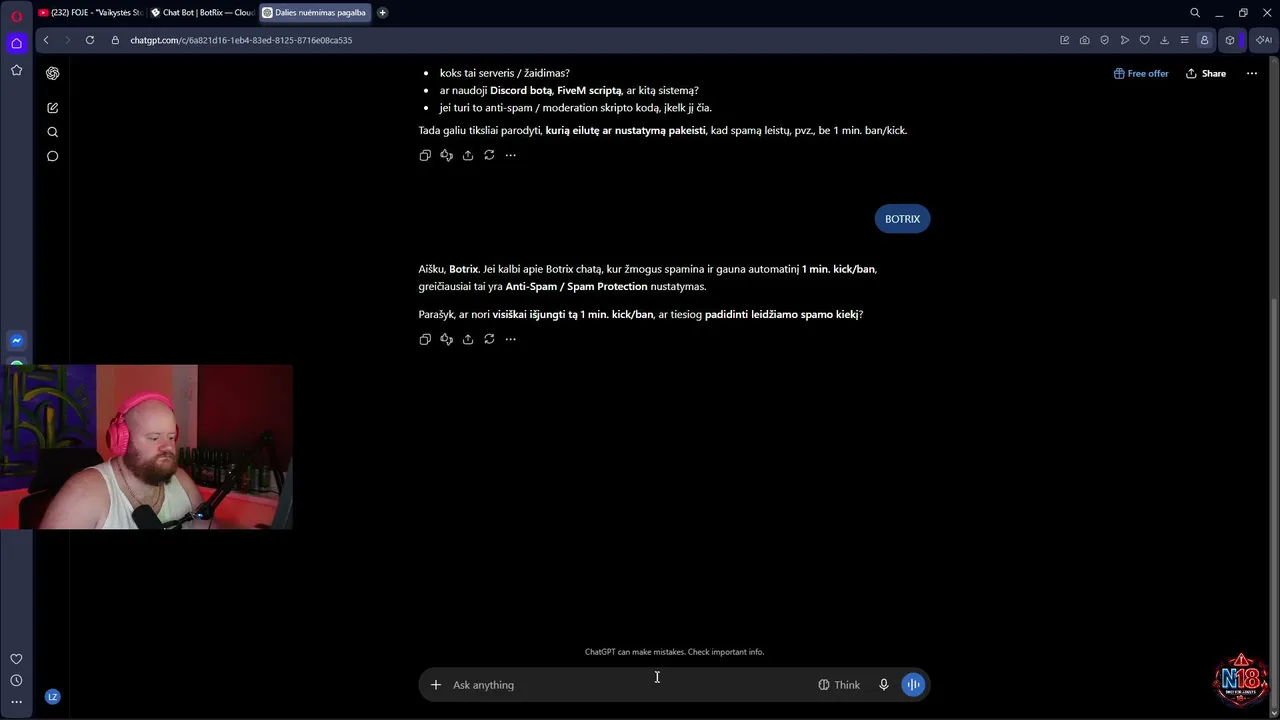The height and width of the screenshot is (720, 1280).
Task: Open the Opera menu logo
Action: 16,15
